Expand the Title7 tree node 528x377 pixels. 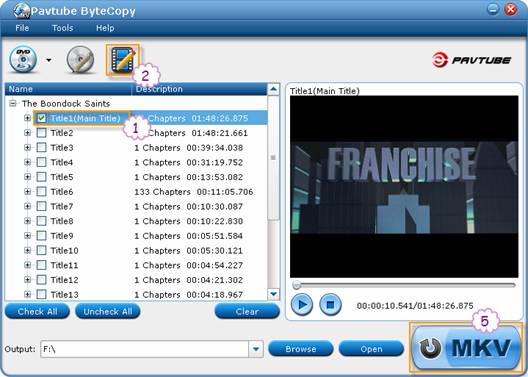pyautogui.click(x=27, y=206)
